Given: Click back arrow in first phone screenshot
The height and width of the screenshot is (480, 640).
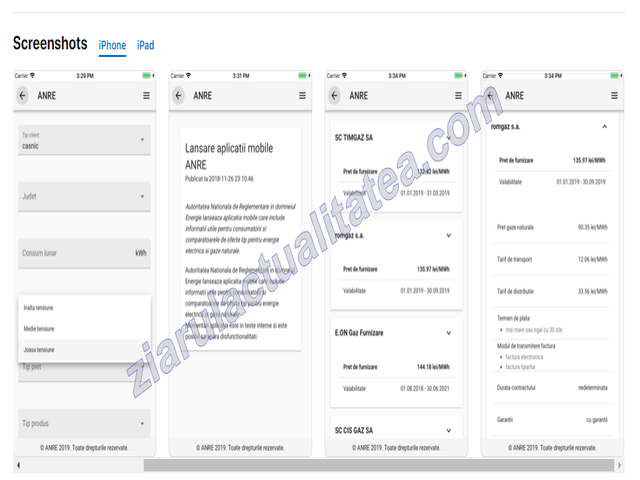Looking at the screenshot, I should pyautogui.click(x=23, y=96).
